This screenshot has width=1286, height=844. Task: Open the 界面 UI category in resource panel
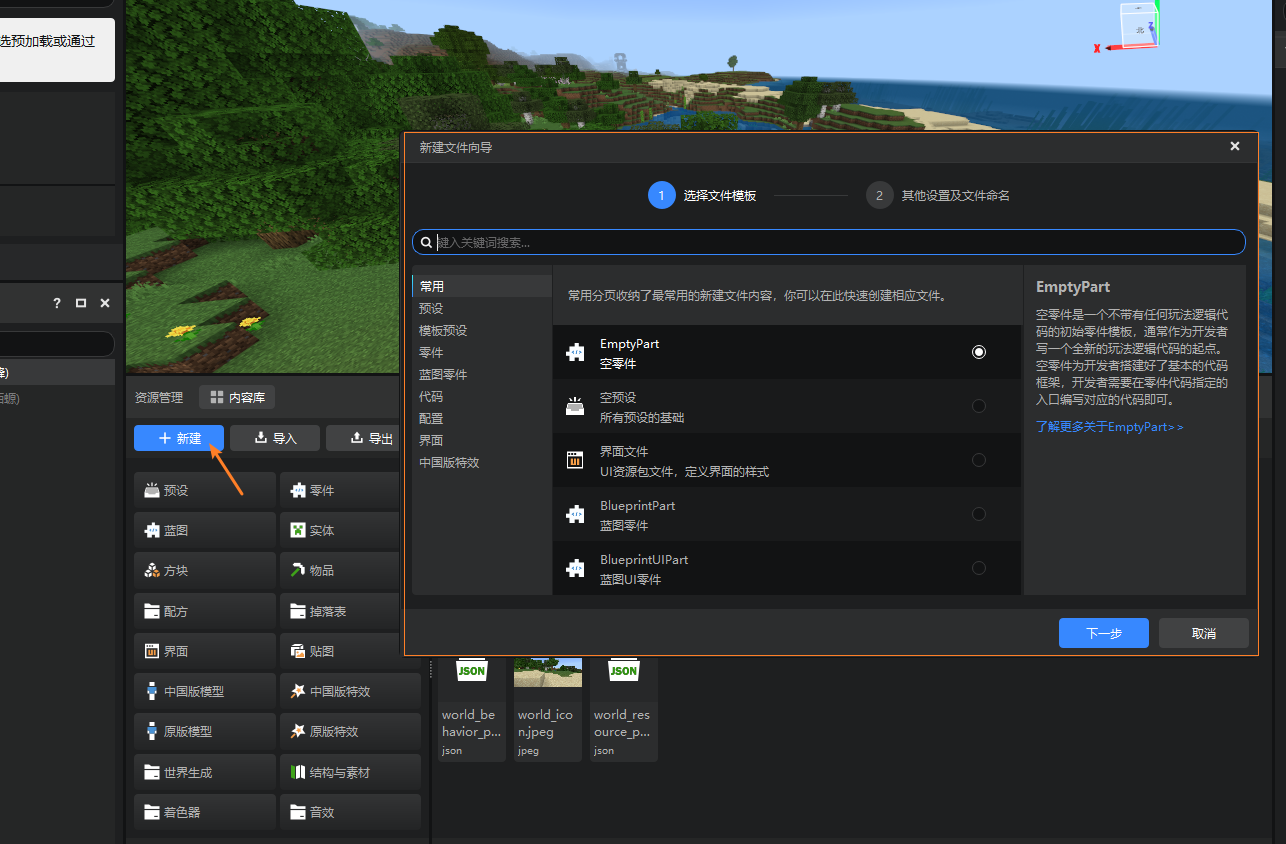point(205,651)
